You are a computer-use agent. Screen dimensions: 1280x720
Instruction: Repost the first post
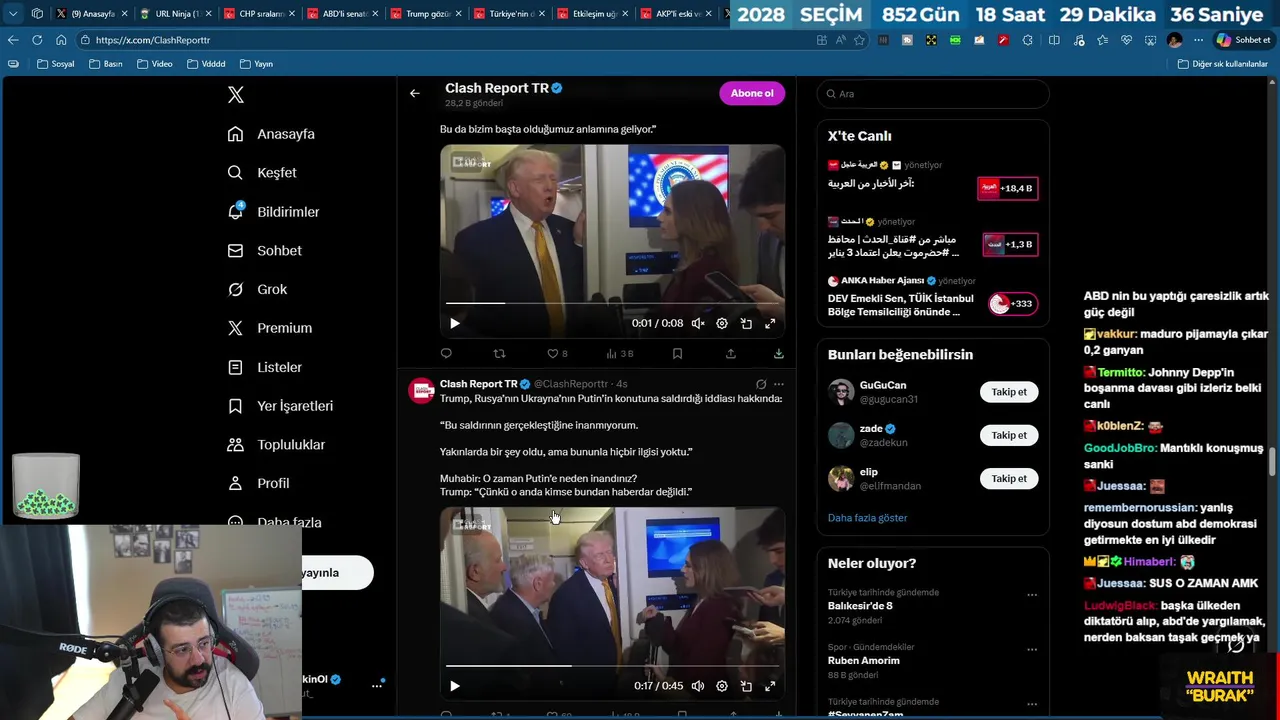pyautogui.click(x=499, y=353)
